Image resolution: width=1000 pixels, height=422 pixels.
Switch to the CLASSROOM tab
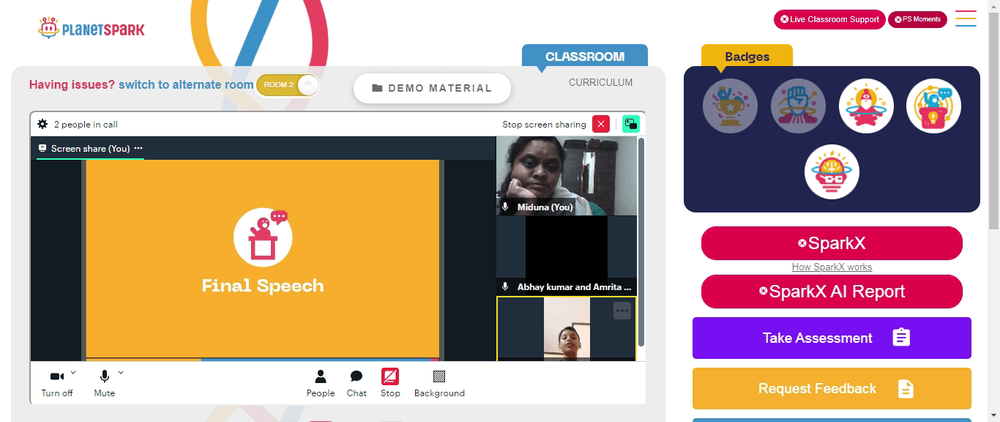tap(585, 56)
